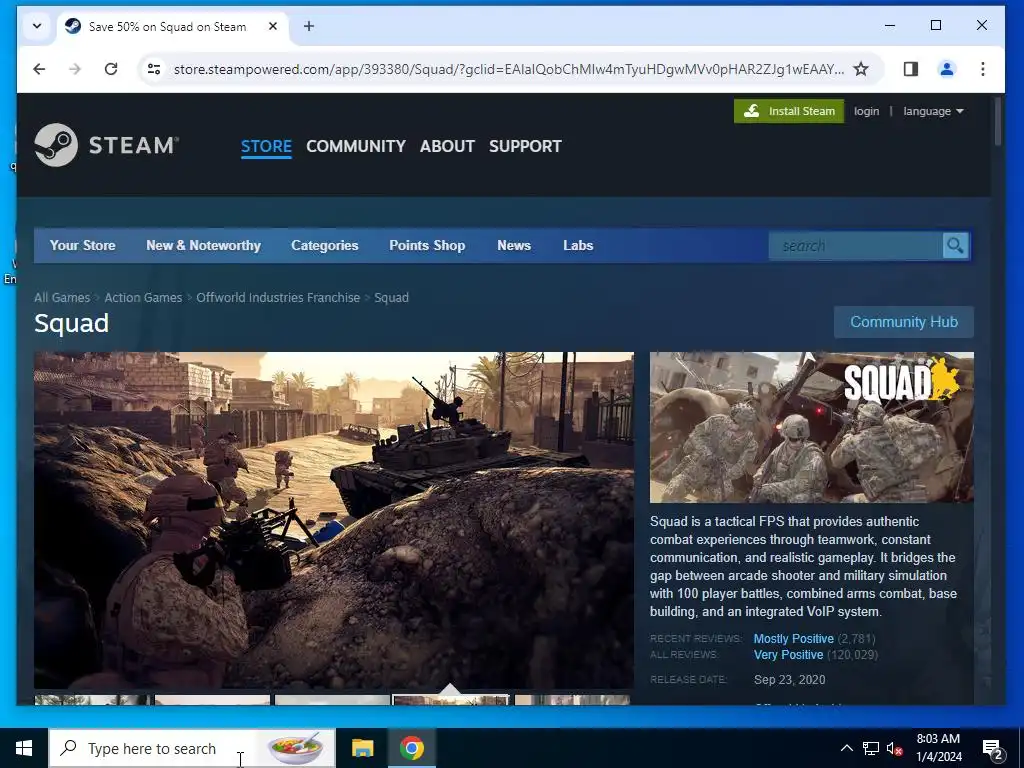The image size is (1024, 768).
Task: Select the highlighted fourth screenshot thumbnail
Action: (451, 700)
